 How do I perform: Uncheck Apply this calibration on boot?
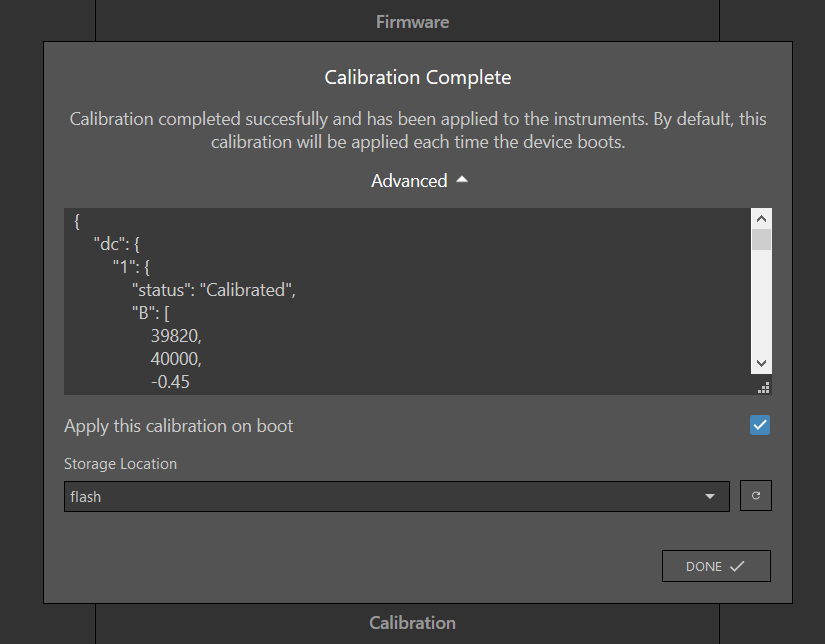click(760, 425)
